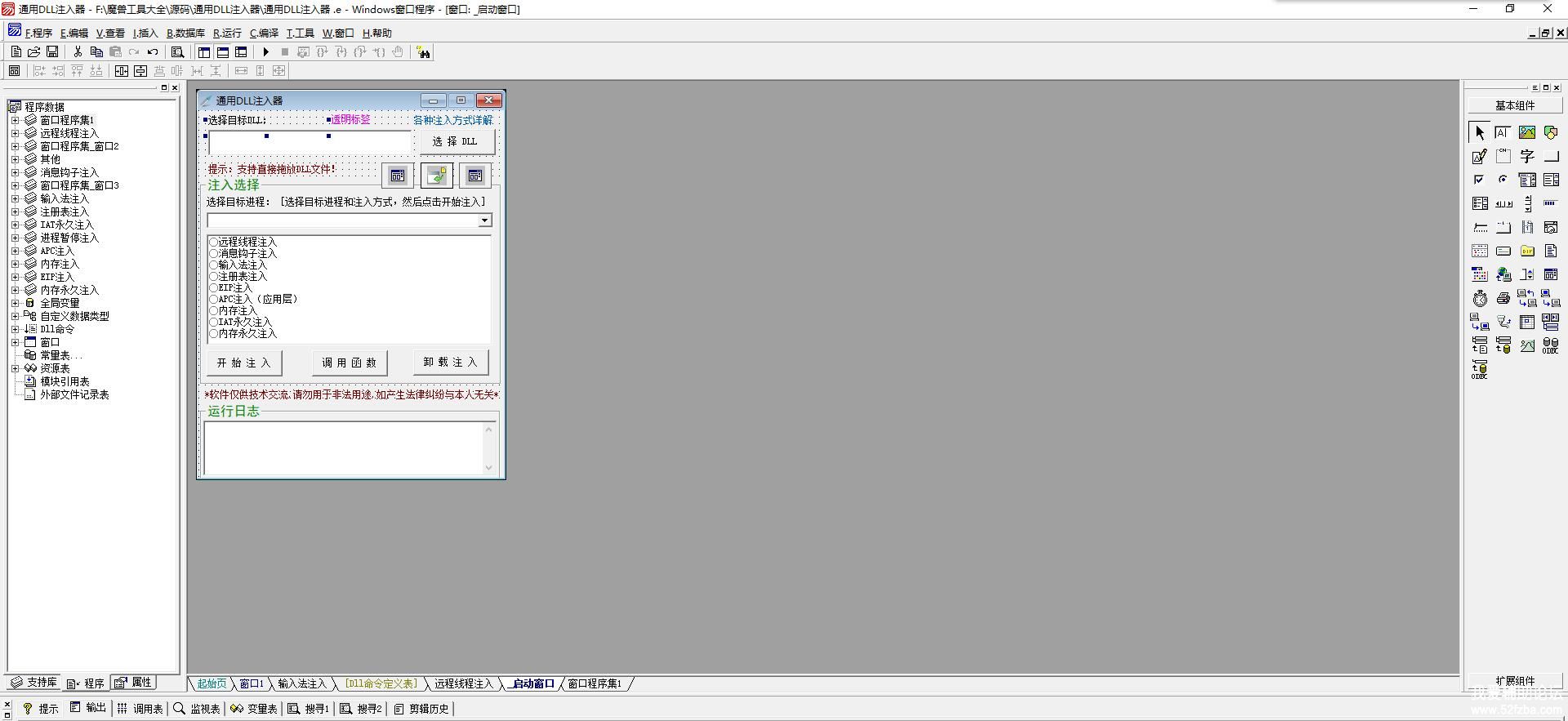The width and height of the screenshot is (1568, 721).
Task: Pick the Progress bar component icon
Action: pyautogui.click(x=1551, y=203)
